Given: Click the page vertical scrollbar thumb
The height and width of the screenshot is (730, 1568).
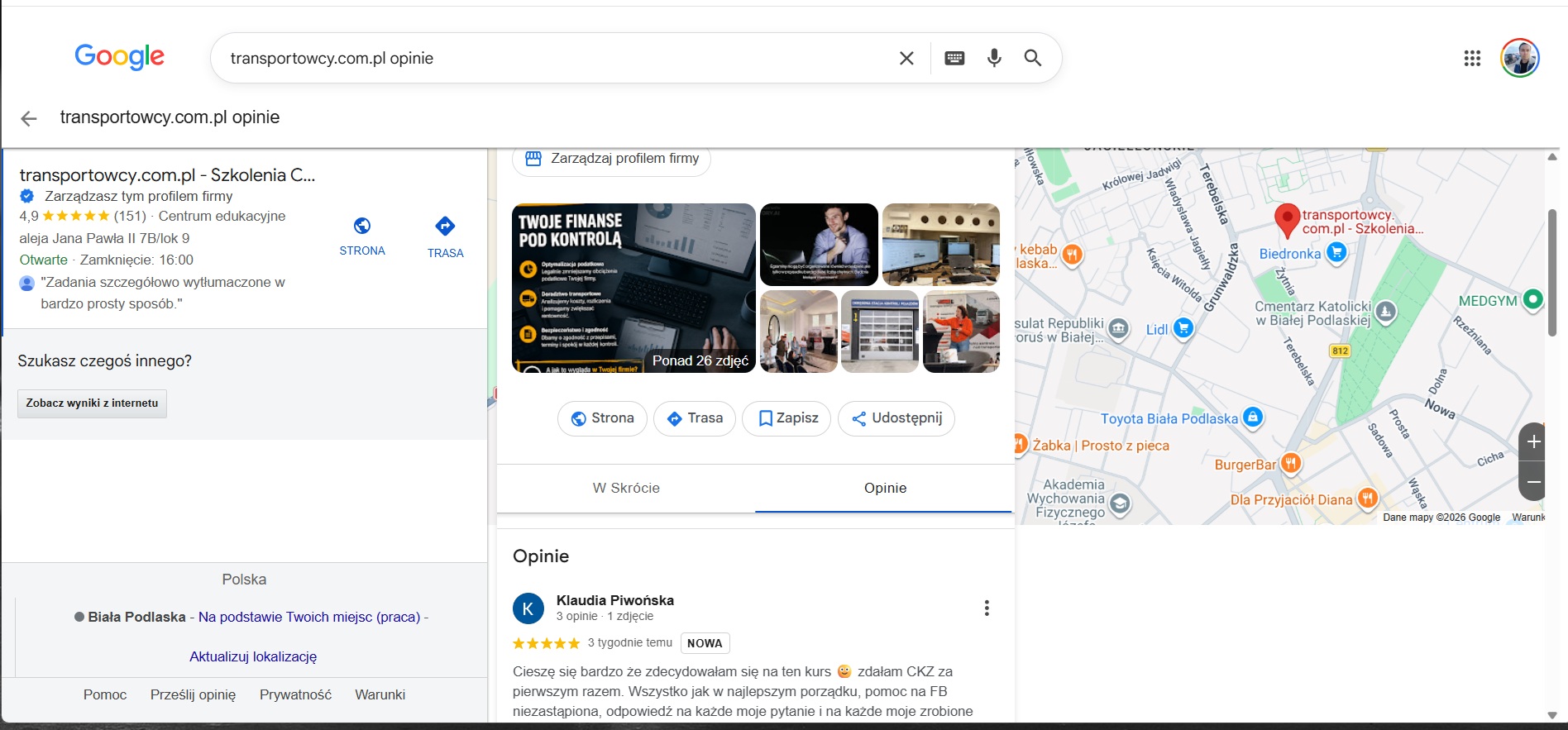Looking at the screenshot, I should (1552, 273).
